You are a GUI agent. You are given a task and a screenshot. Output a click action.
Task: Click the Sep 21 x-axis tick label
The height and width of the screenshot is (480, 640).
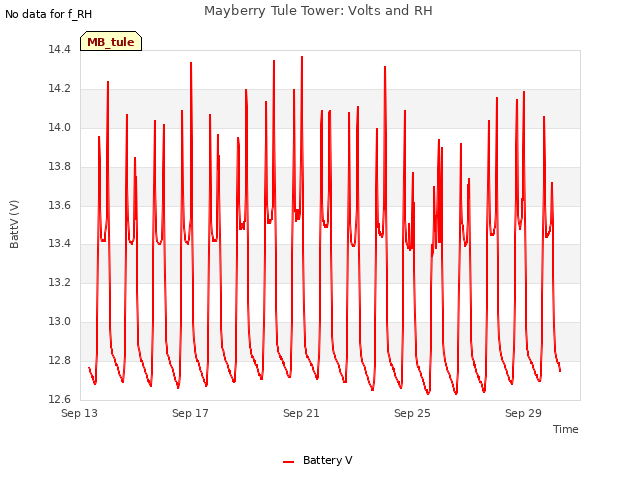coord(301,413)
